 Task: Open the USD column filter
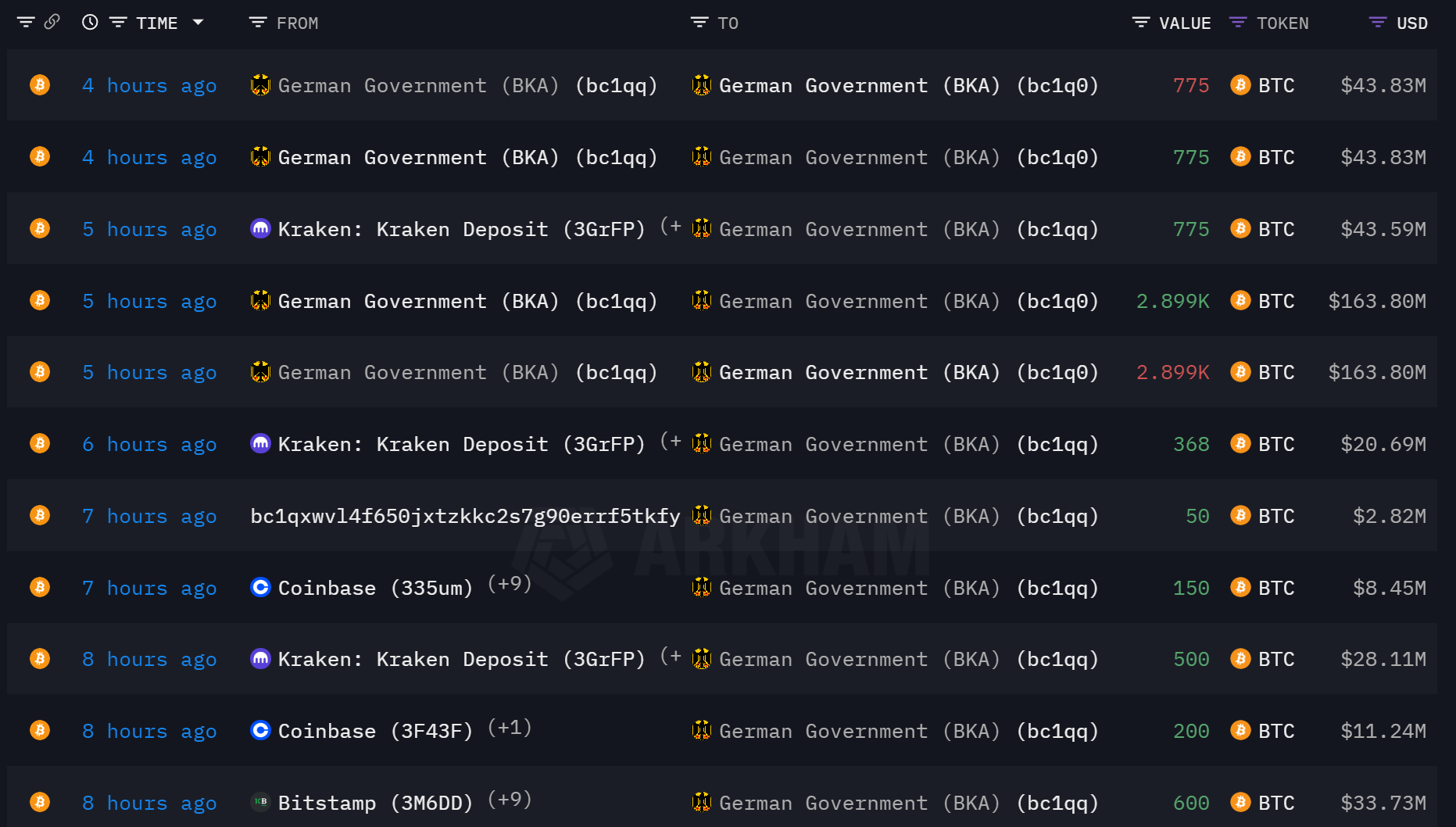point(1378,23)
